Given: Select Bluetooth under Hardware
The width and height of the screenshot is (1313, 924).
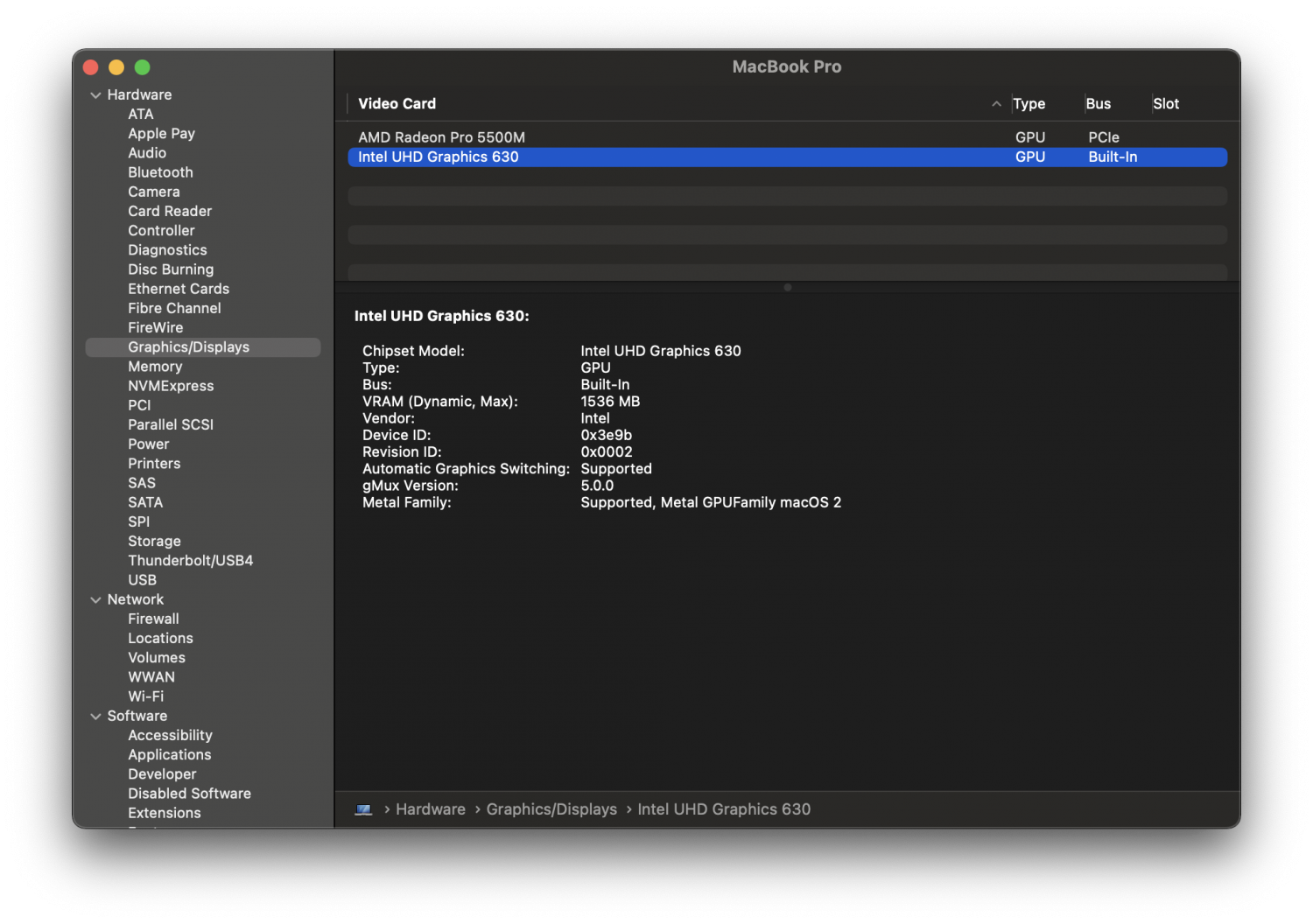Looking at the screenshot, I should click(x=160, y=171).
